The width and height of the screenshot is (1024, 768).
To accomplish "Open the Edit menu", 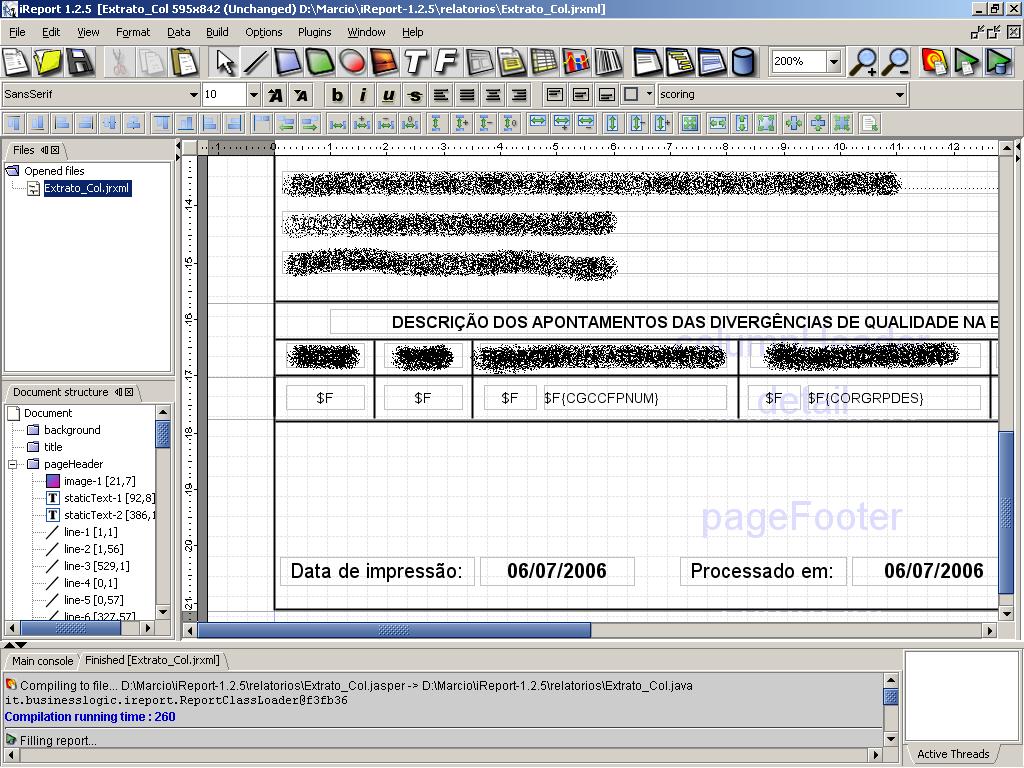I will click(51, 32).
